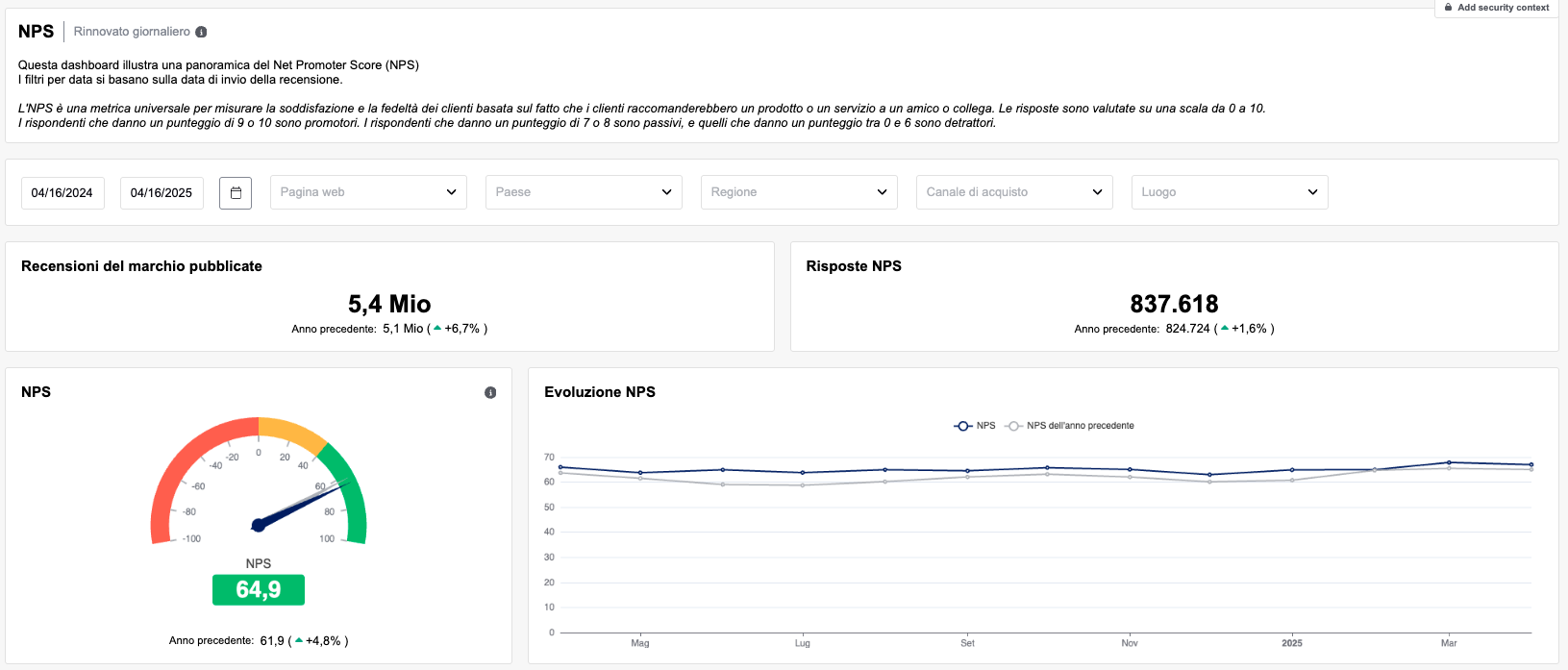
Task: Toggle the NPS series in chart legend
Action: (x=975, y=426)
